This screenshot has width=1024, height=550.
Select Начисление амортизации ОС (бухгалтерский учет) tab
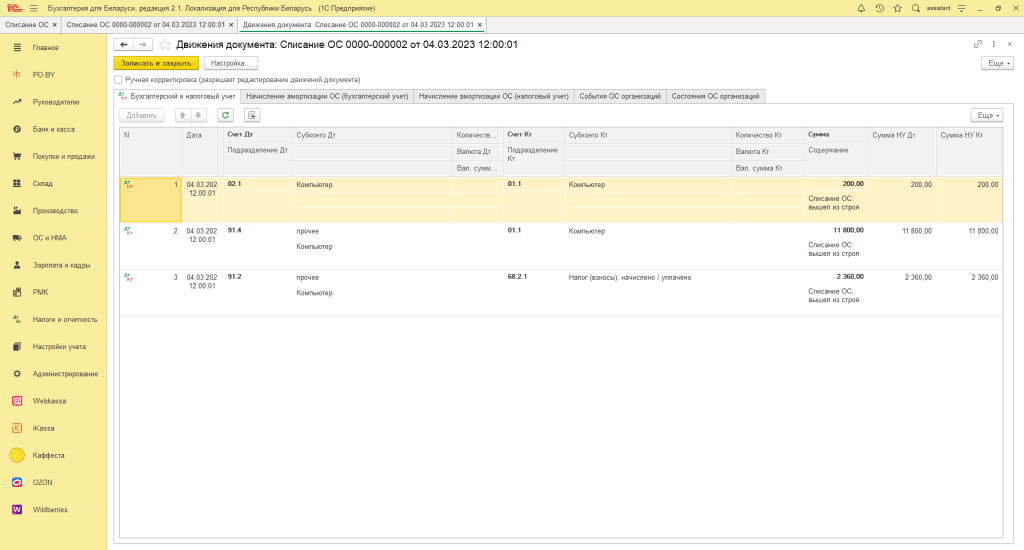[x=327, y=97]
